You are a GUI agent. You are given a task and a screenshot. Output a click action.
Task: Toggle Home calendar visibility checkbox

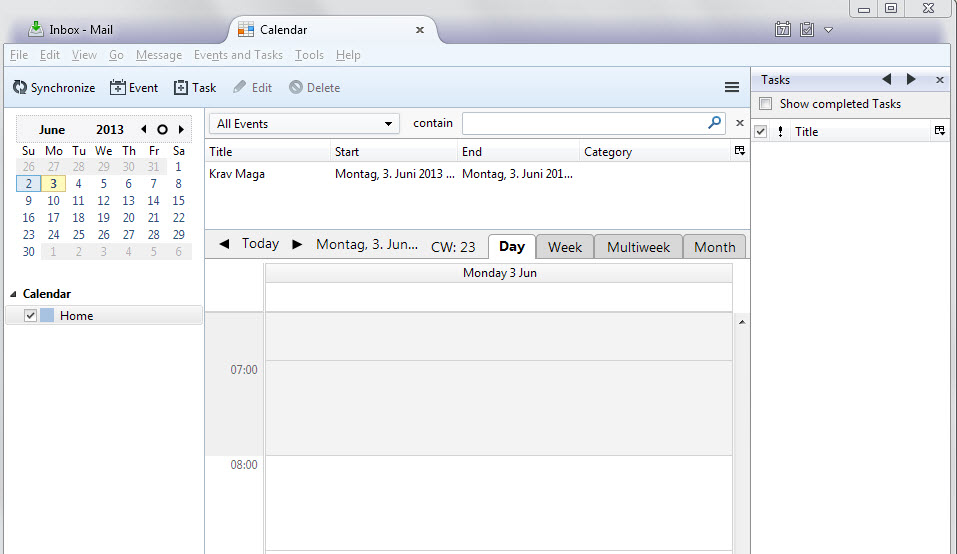pyautogui.click(x=30, y=315)
